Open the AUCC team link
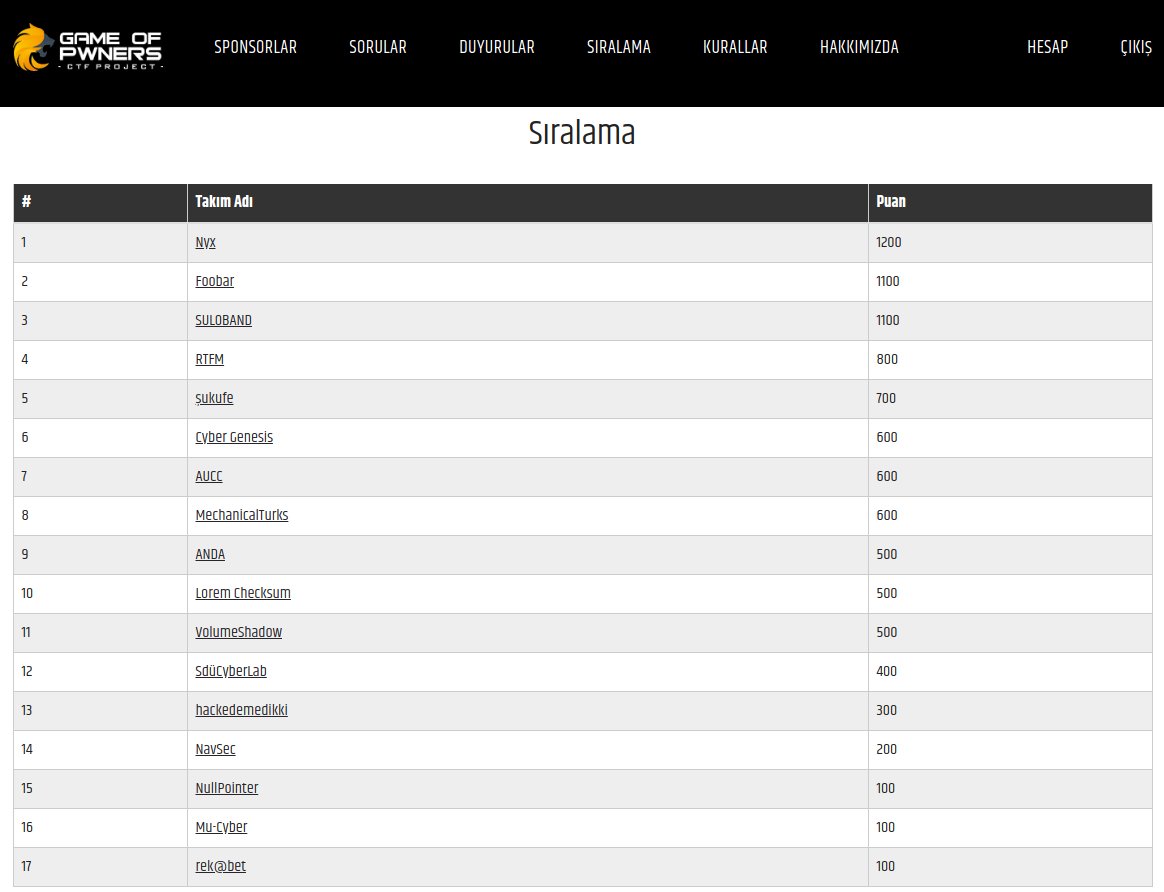This screenshot has height=892, width=1164. [x=209, y=476]
